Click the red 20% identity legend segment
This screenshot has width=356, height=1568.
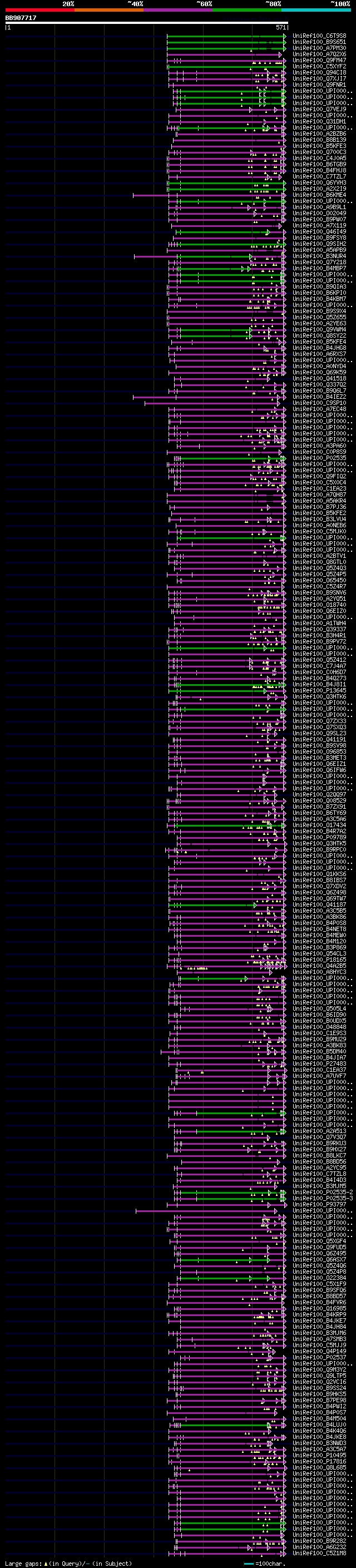(x=40, y=10)
